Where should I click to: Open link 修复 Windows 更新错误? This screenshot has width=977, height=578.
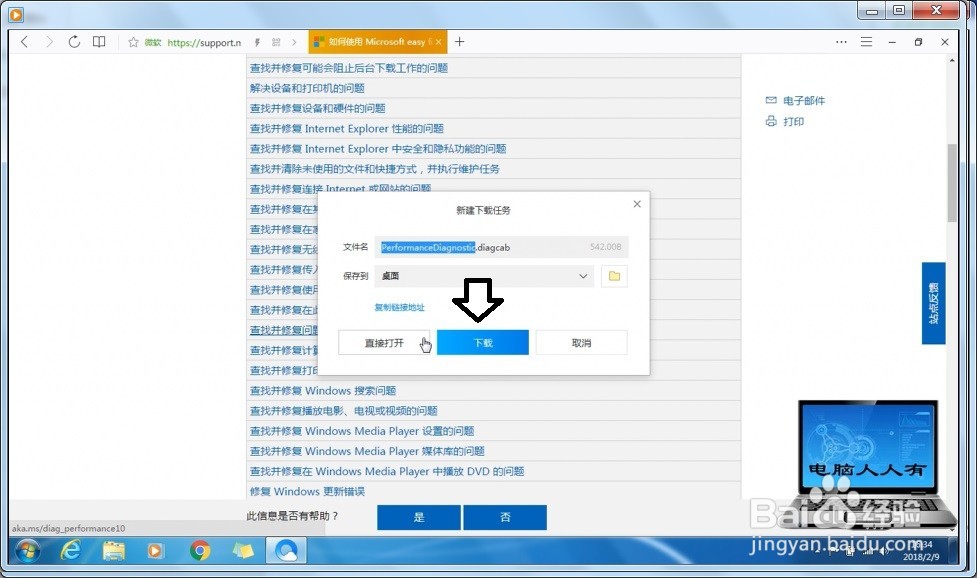307,491
